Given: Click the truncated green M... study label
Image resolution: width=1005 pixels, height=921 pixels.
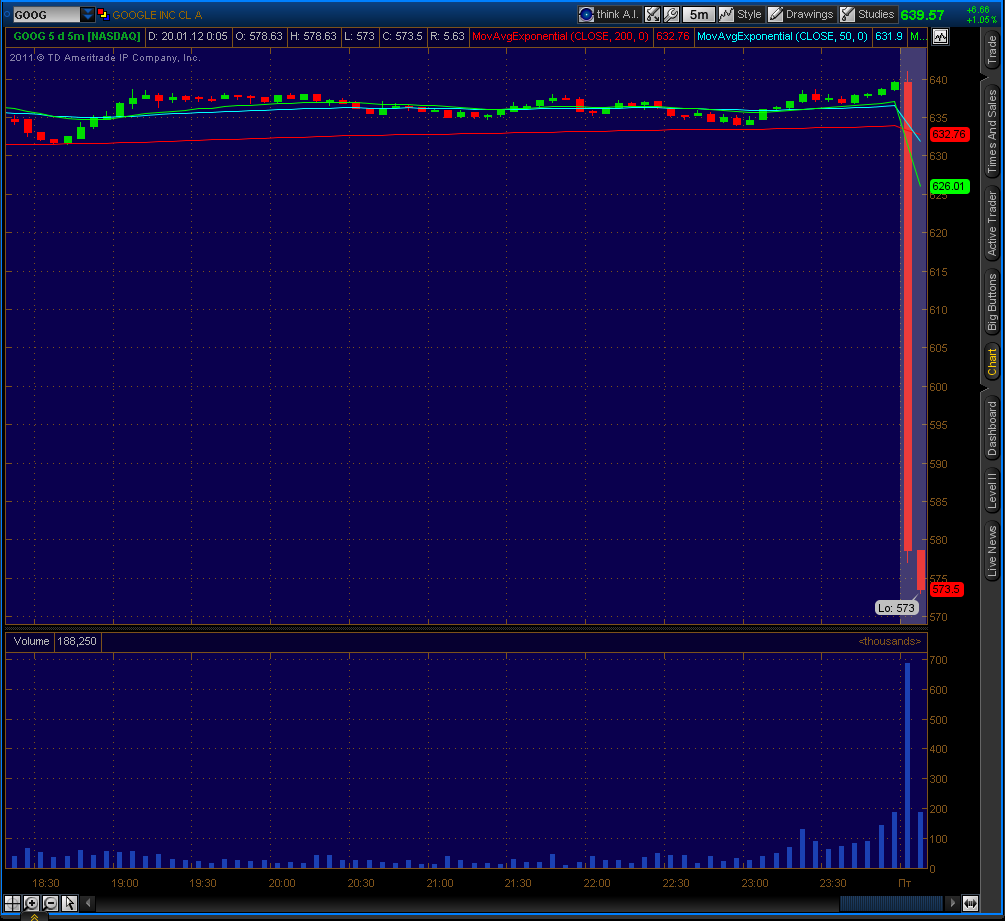Looking at the screenshot, I should tap(918, 37).
